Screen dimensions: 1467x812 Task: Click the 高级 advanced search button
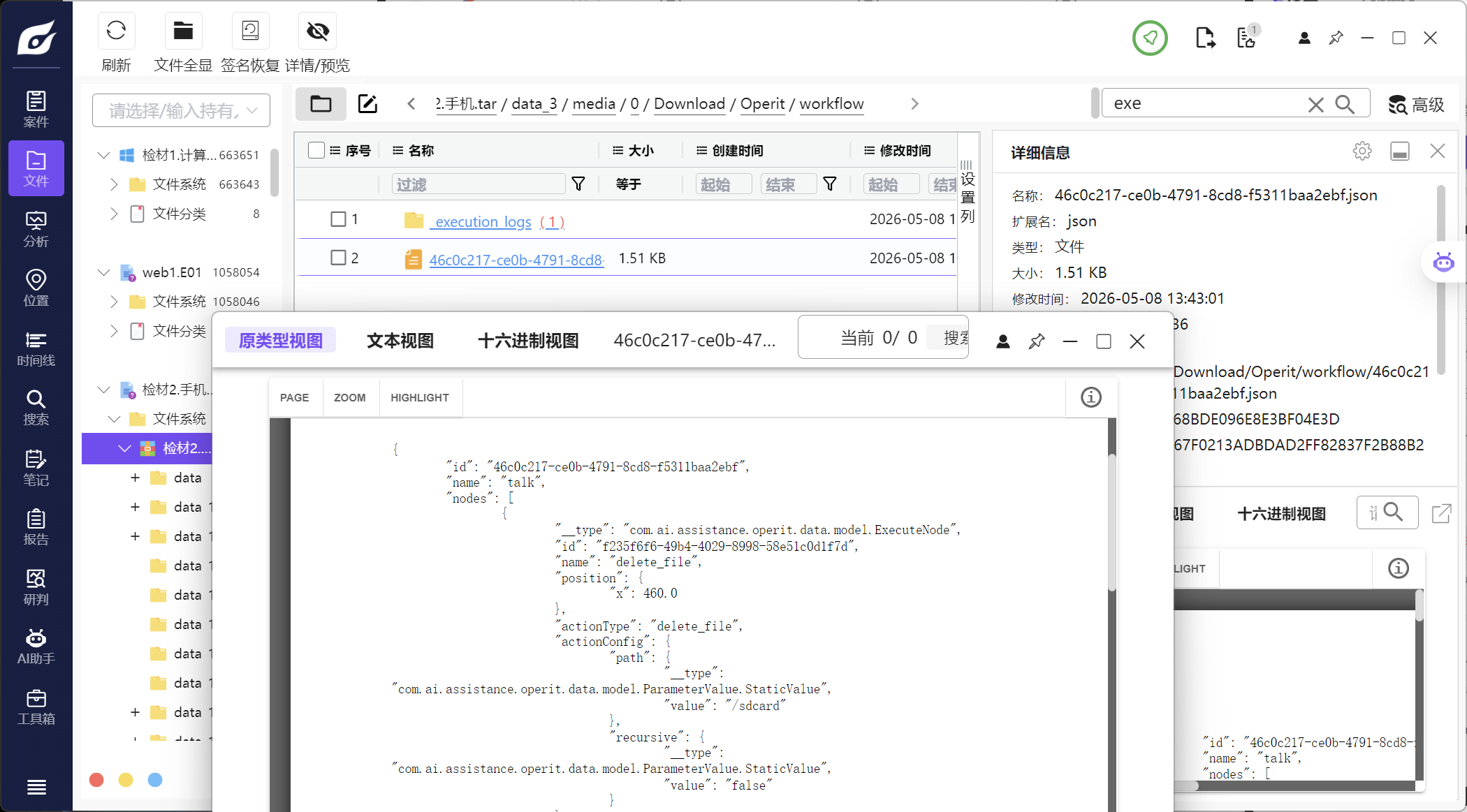click(1417, 105)
